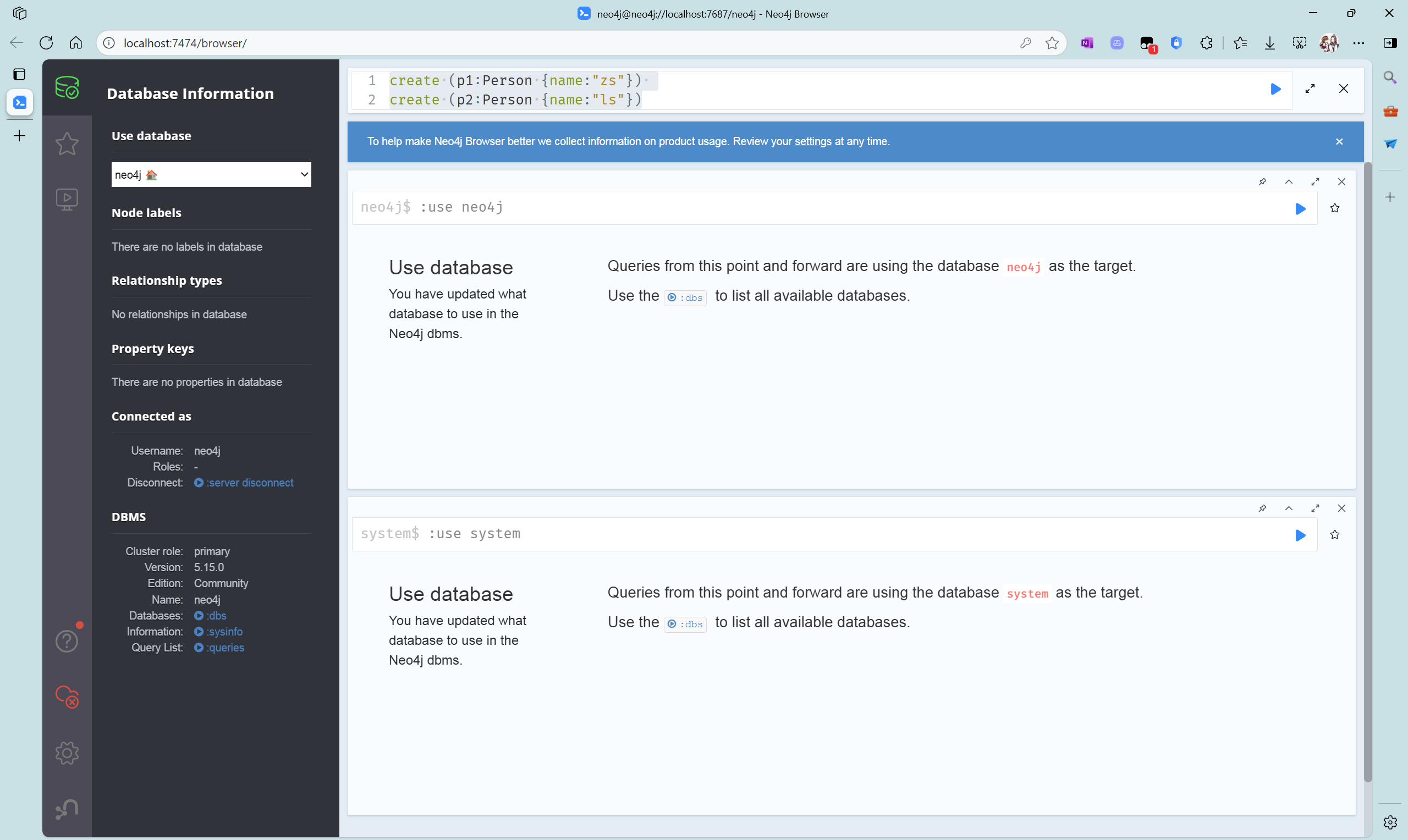Open saved password key icon
Screen dimensions: 1408x840
(1025, 43)
